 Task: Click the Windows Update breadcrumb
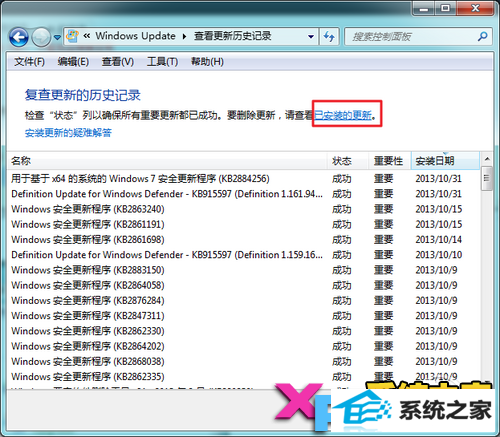(135, 36)
